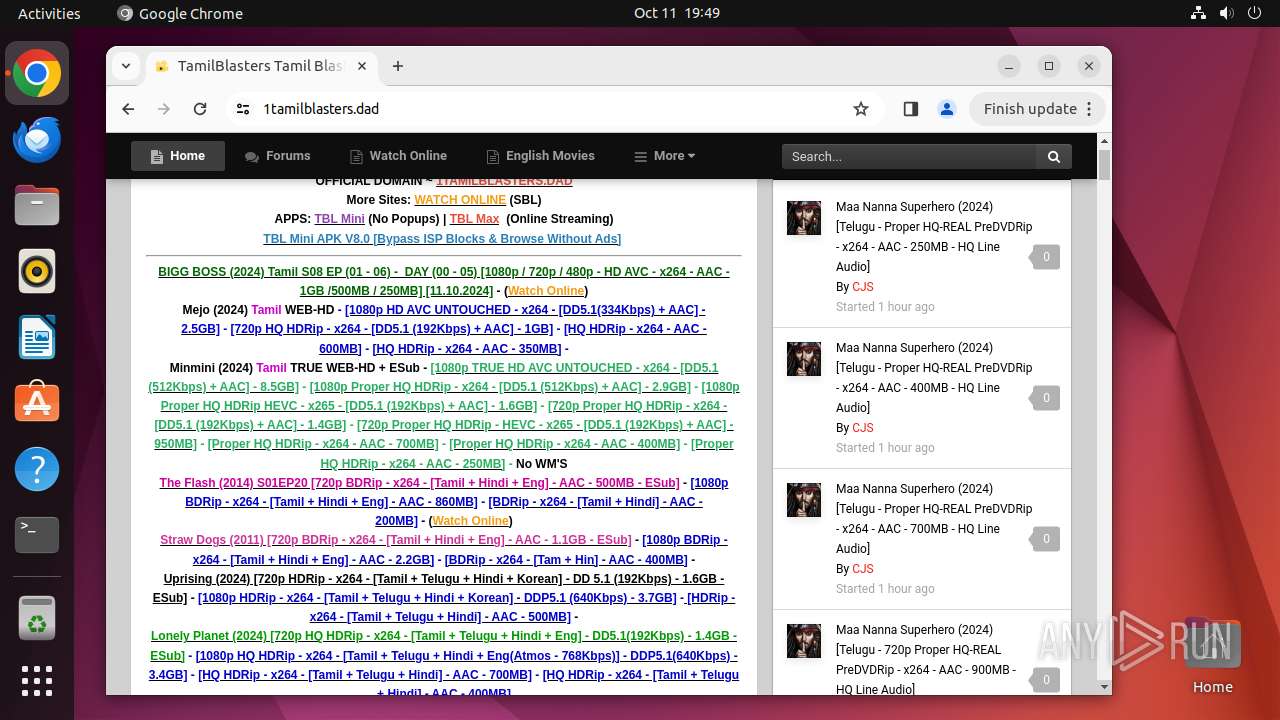
Task: Click the site Search input field
Action: pyautogui.click(x=909, y=156)
